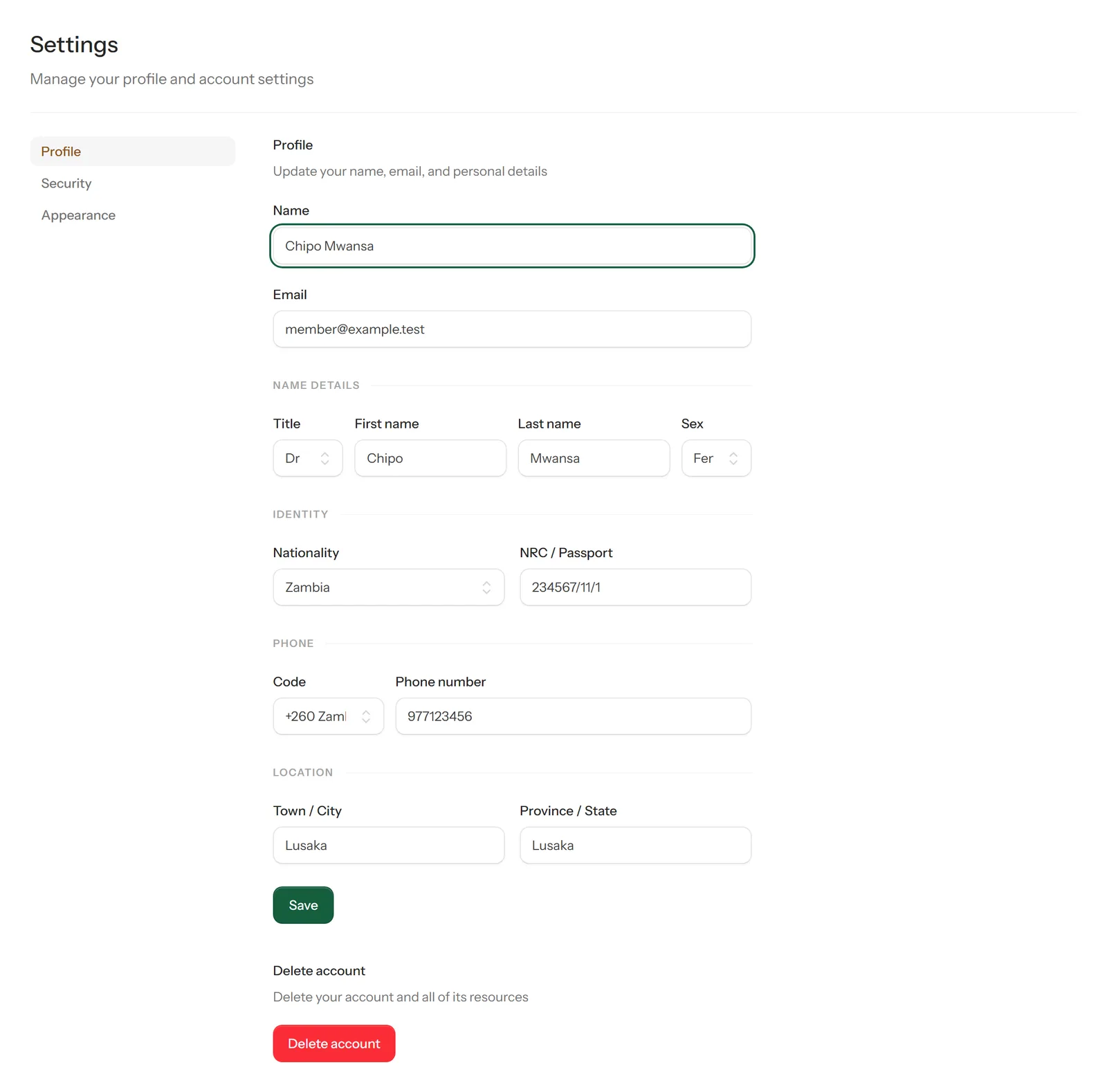Click 'Update your name, email, and personal details'

click(x=410, y=172)
